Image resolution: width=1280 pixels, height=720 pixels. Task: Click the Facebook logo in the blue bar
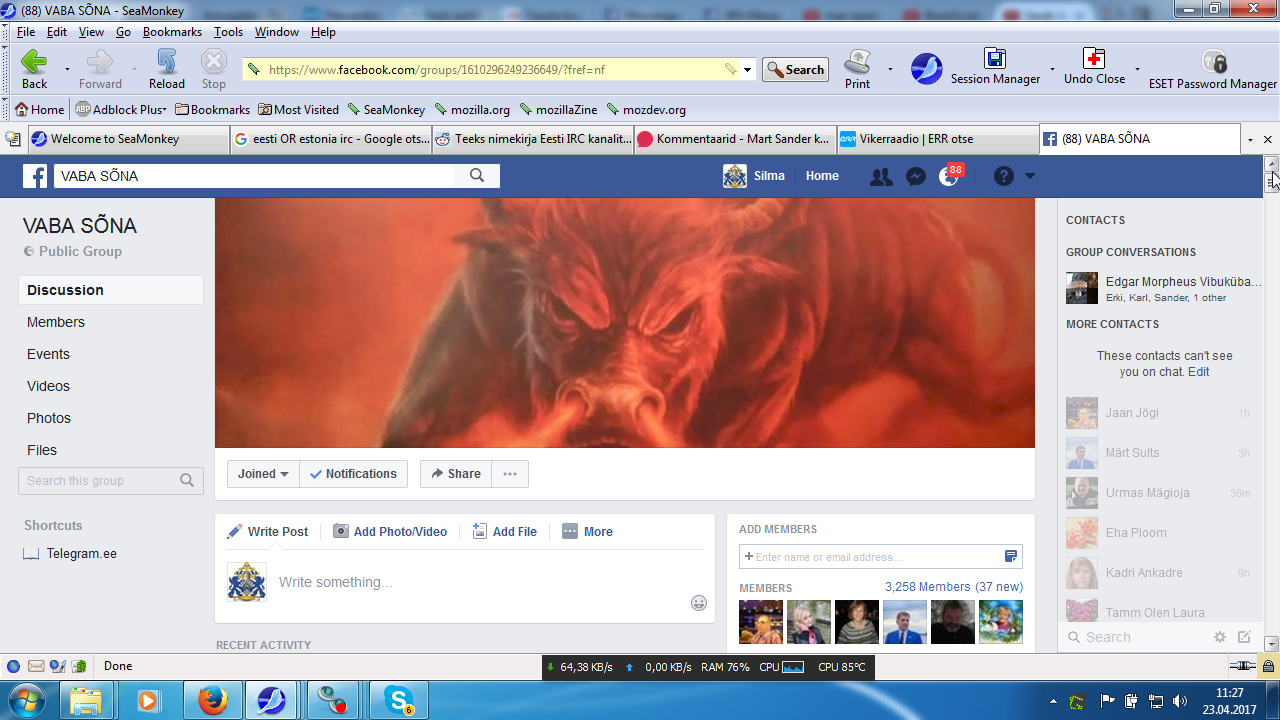(x=35, y=176)
